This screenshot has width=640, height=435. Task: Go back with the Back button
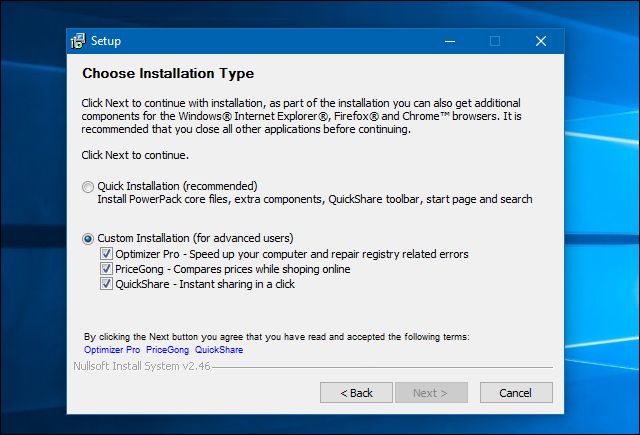tap(356, 393)
